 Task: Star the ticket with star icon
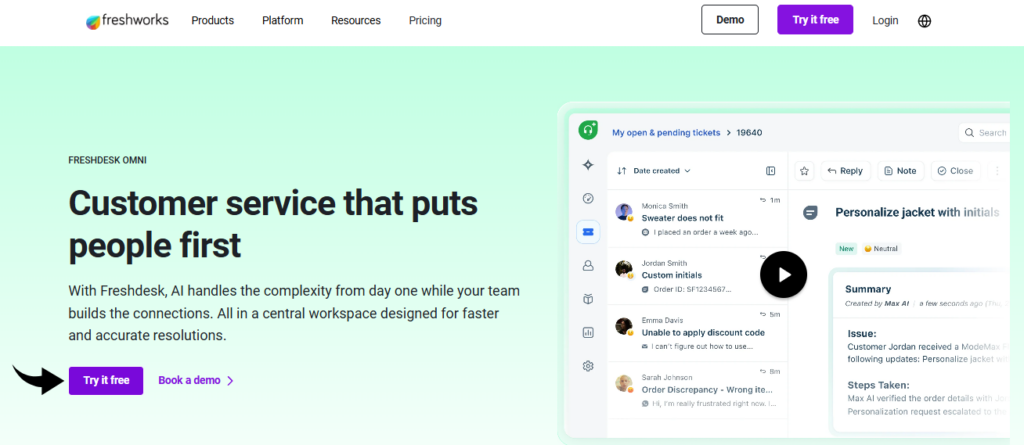click(x=805, y=171)
